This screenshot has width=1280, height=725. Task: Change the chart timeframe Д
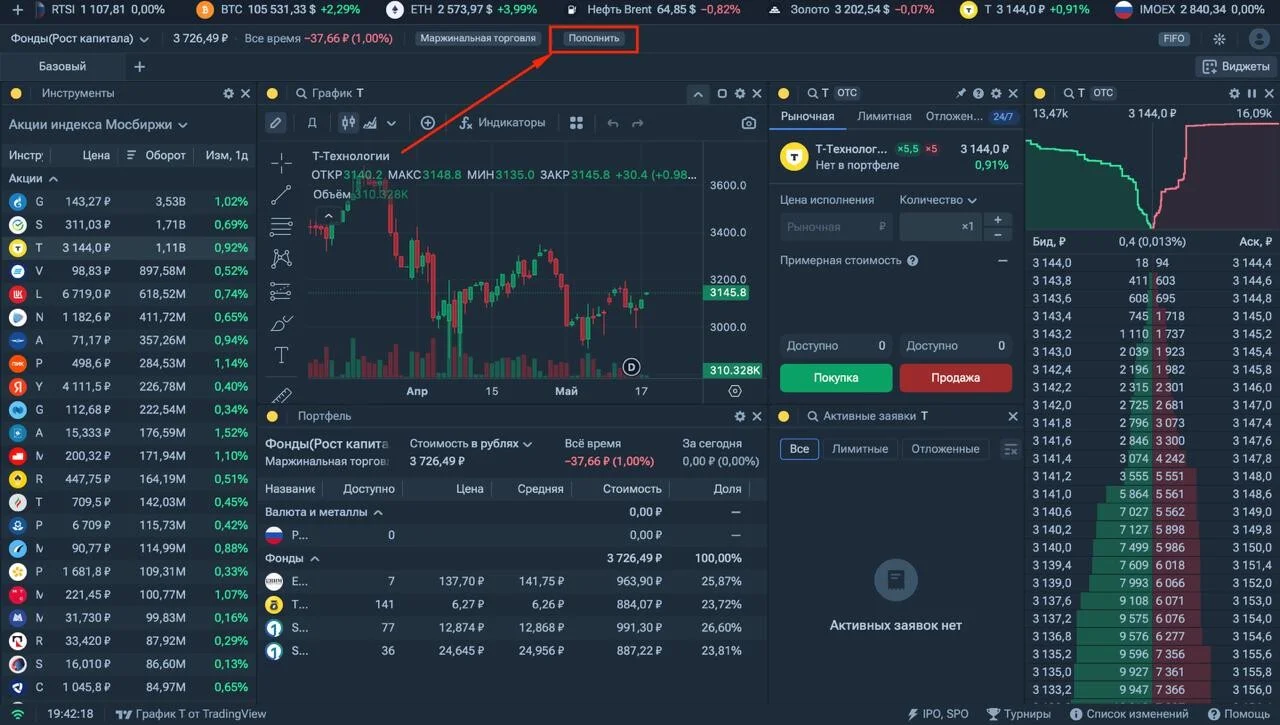pos(312,123)
